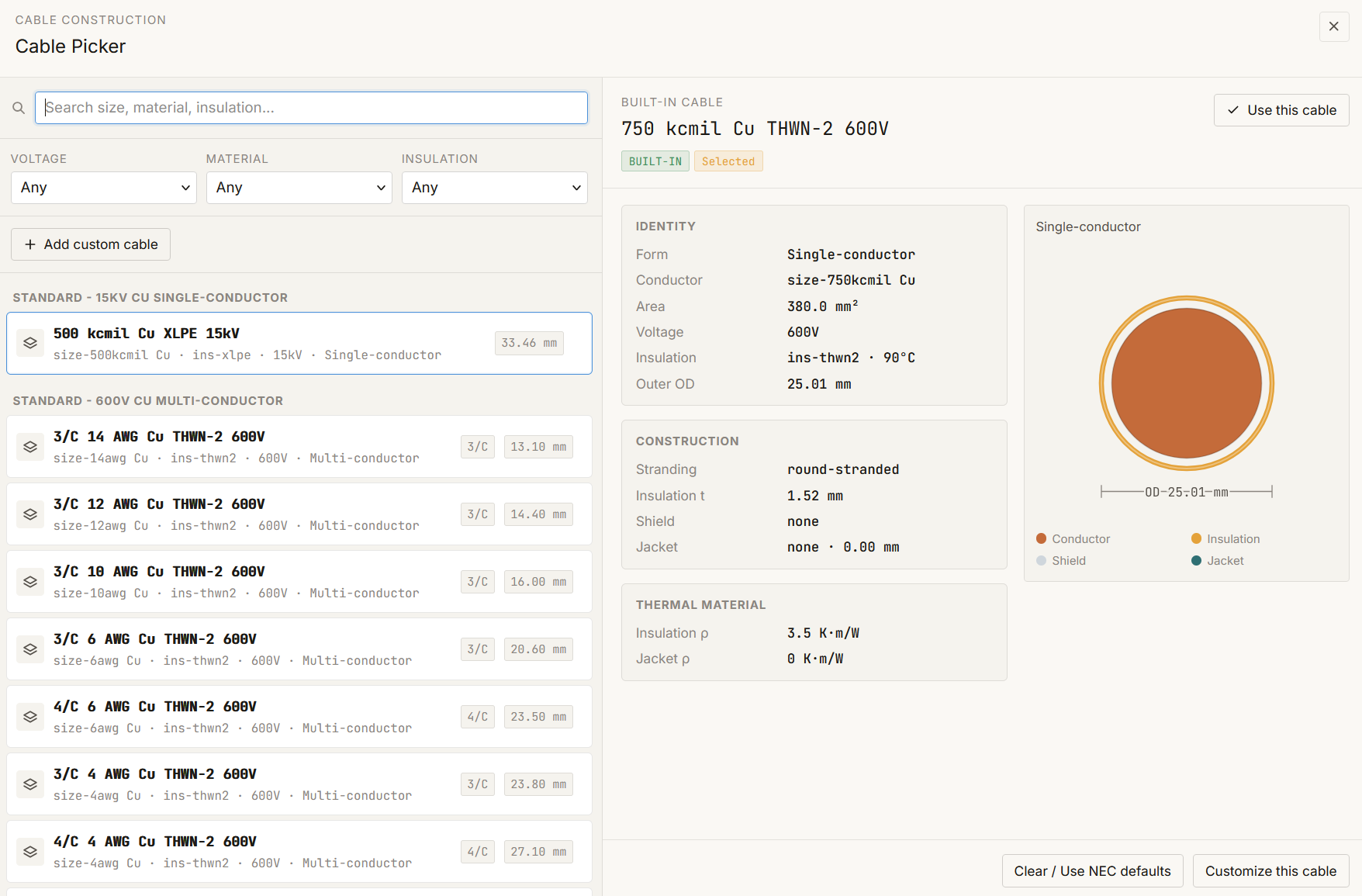The height and width of the screenshot is (896, 1362).
Task: Click the Conductor value size-750kcmil Cu
Action: (851, 280)
